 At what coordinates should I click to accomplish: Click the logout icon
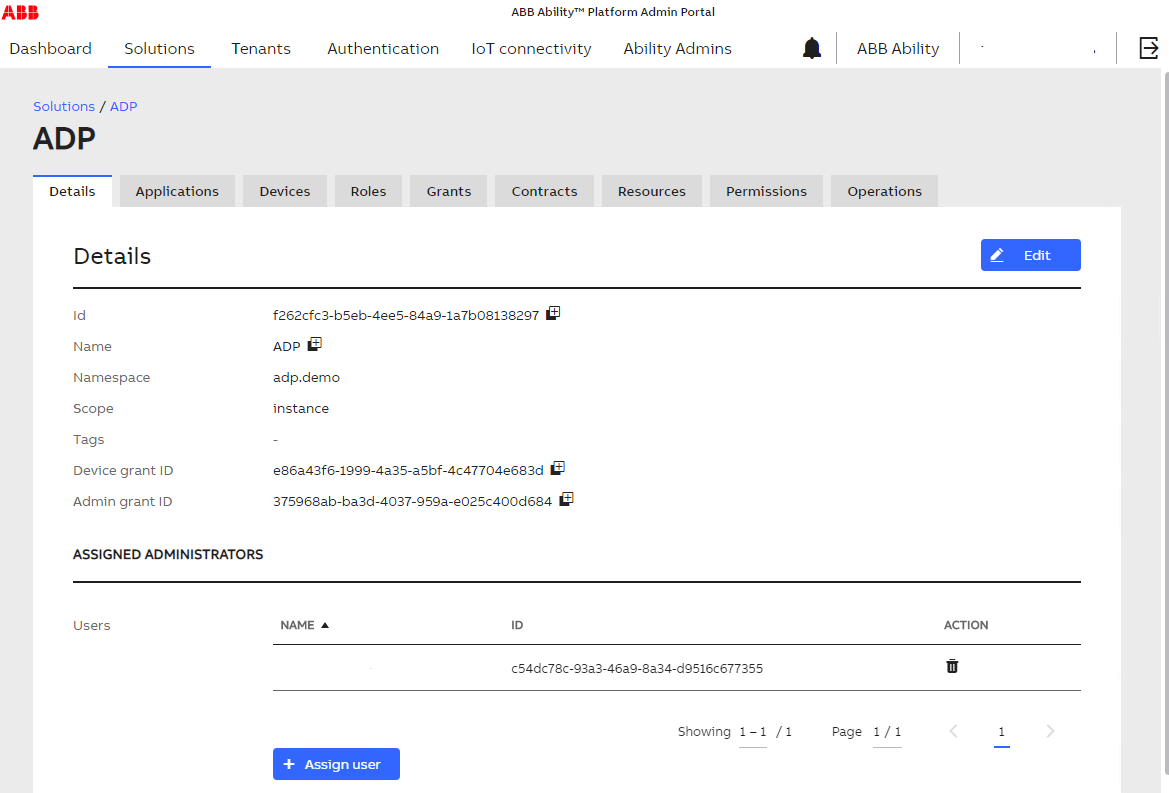tap(1149, 48)
